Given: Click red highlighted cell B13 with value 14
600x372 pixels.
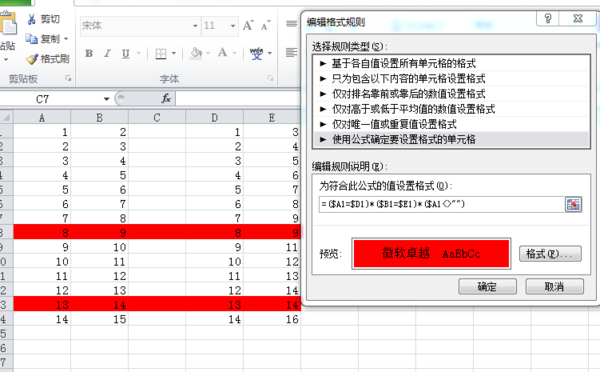Looking at the screenshot, I should coord(99,304).
